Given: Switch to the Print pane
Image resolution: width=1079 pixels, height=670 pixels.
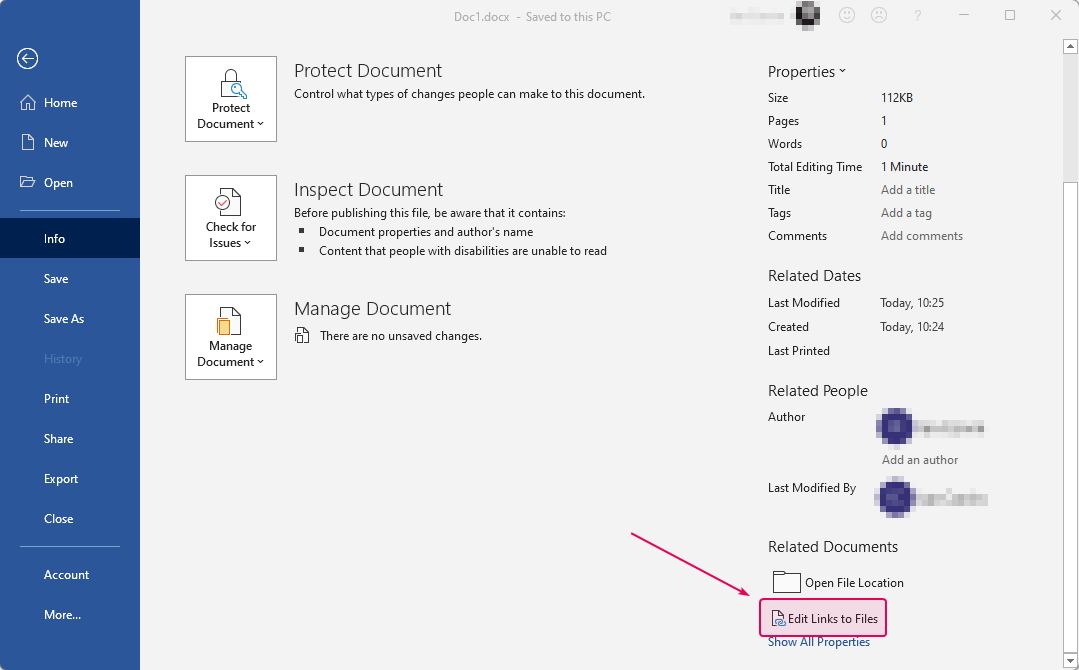Looking at the screenshot, I should pos(56,398).
